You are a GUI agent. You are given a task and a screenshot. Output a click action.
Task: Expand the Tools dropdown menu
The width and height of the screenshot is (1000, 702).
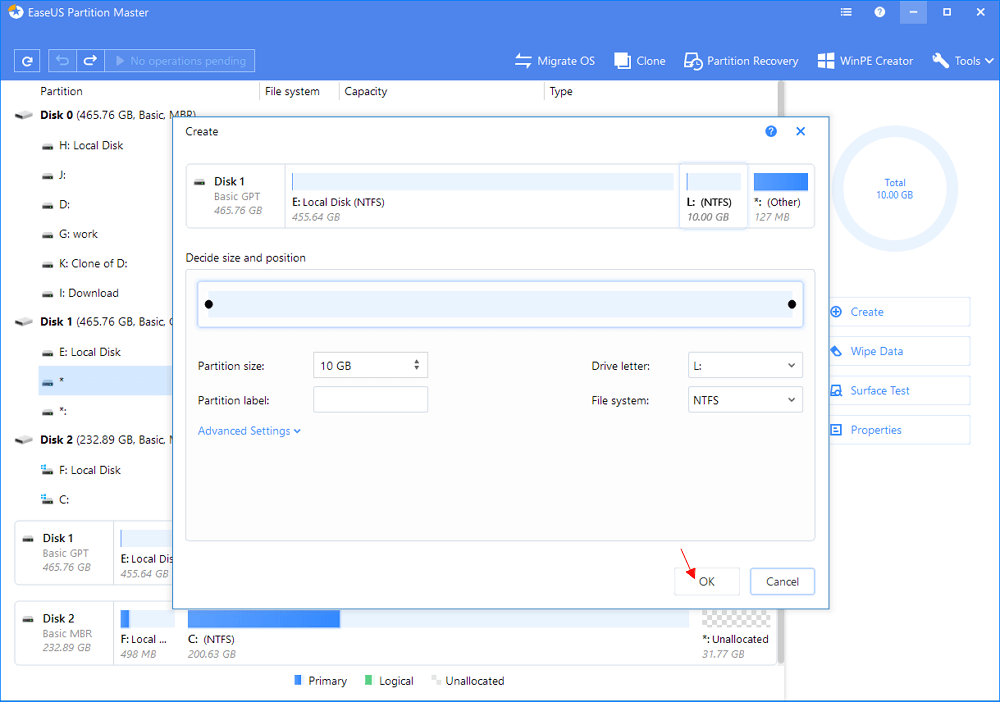(x=962, y=61)
